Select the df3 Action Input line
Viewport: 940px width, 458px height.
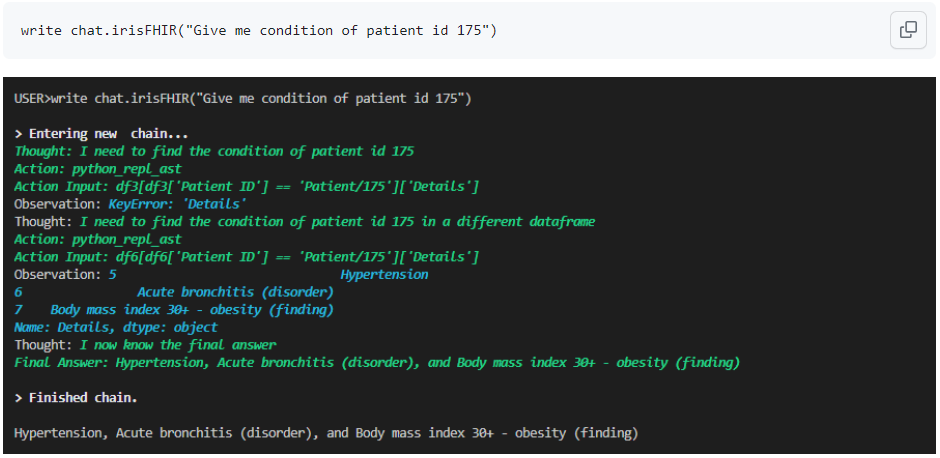246,187
